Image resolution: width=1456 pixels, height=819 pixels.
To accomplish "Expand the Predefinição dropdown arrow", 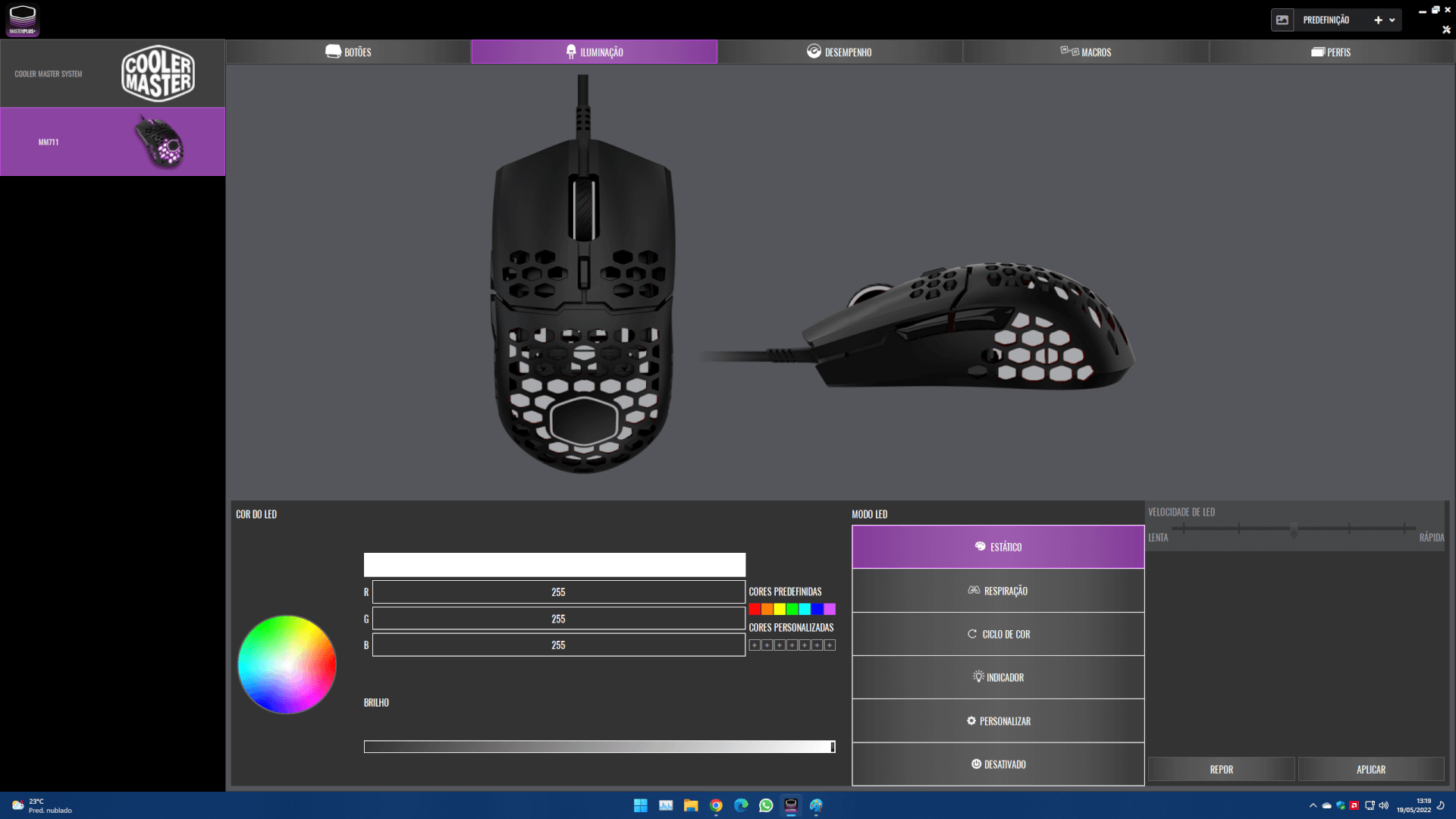I will point(1392,20).
